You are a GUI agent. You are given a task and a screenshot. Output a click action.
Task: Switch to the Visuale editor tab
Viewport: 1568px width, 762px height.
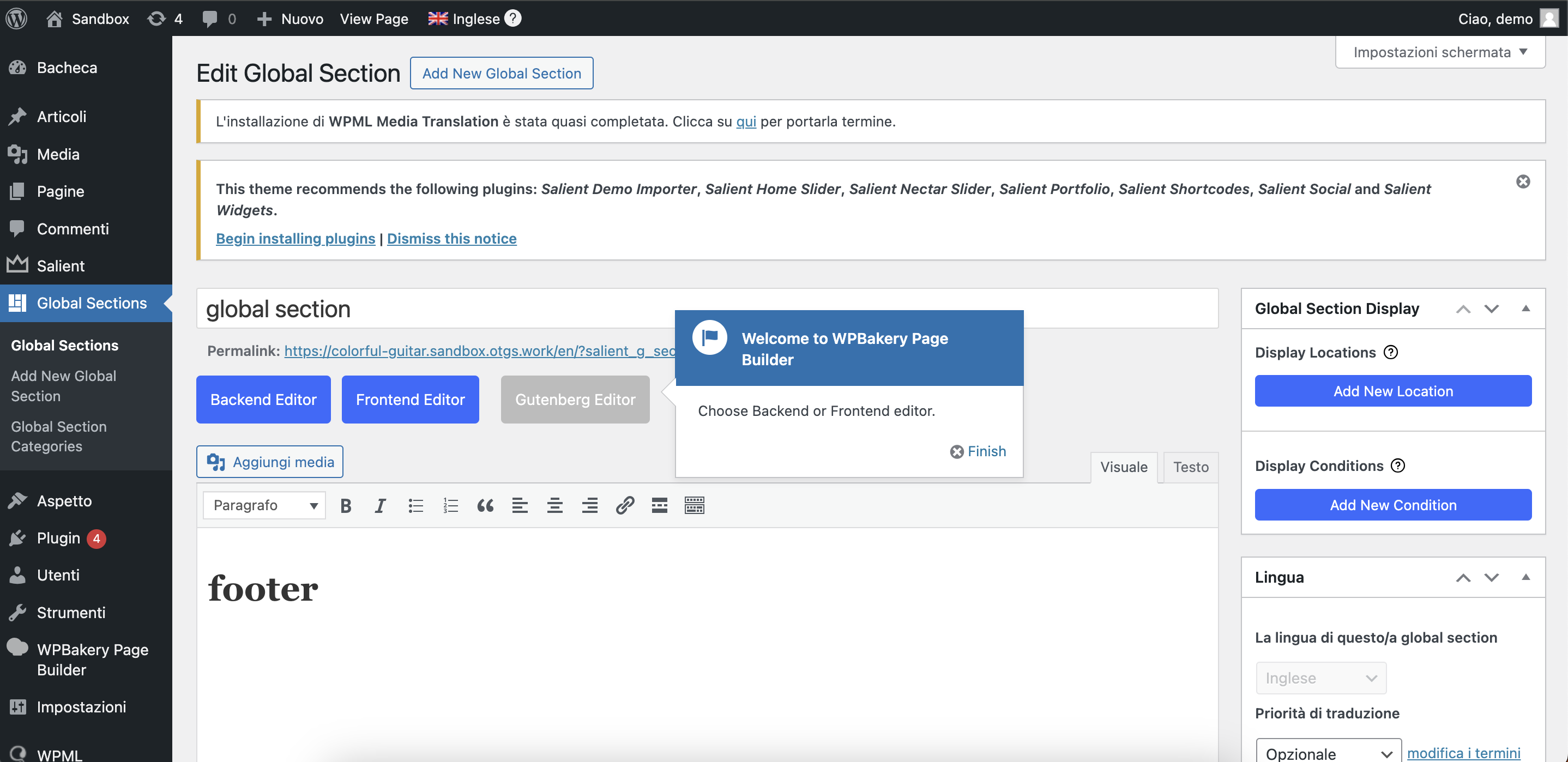click(x=1124, y=467)
